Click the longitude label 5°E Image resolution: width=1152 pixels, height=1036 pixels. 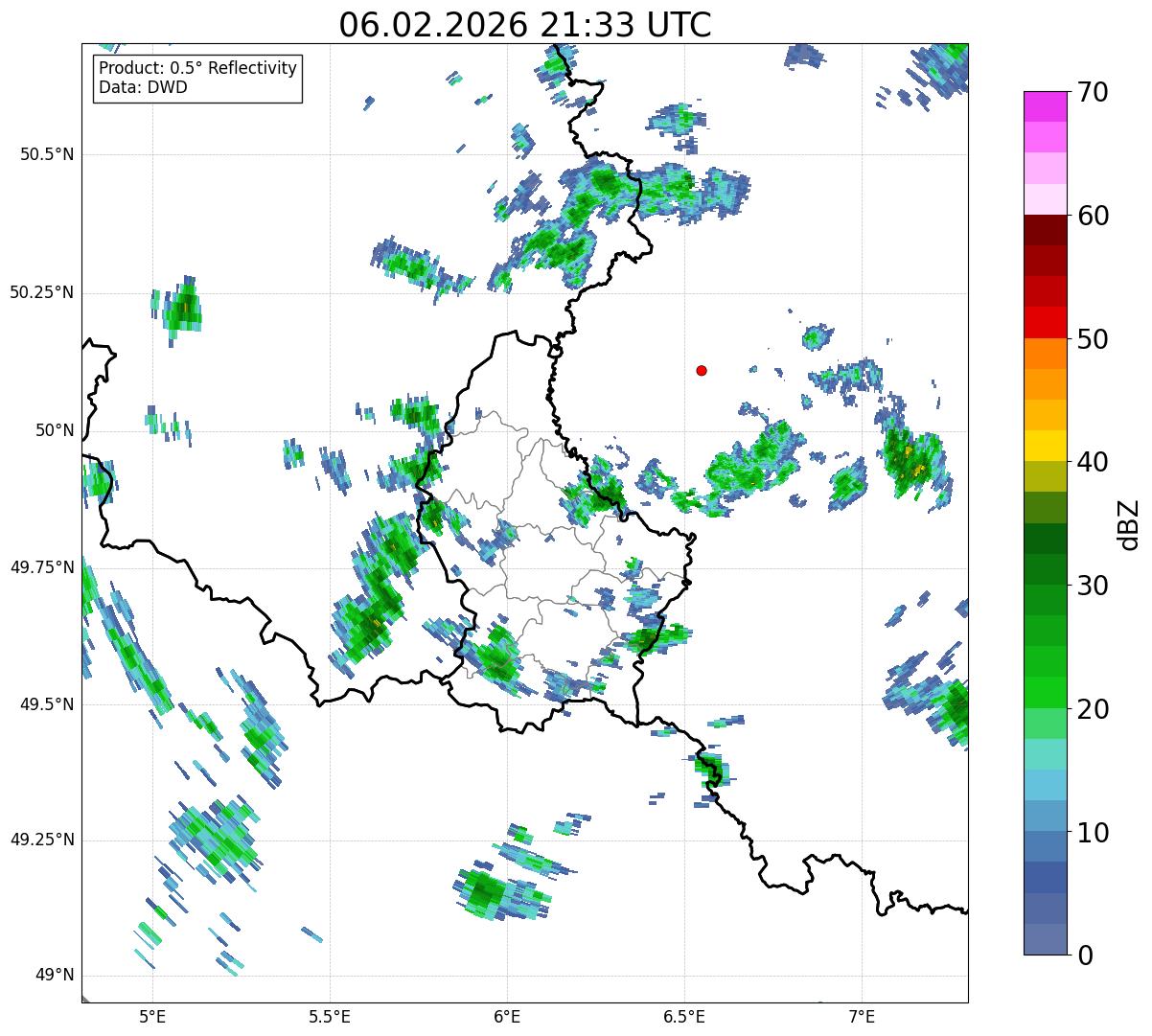click(x=152, y=1016)
